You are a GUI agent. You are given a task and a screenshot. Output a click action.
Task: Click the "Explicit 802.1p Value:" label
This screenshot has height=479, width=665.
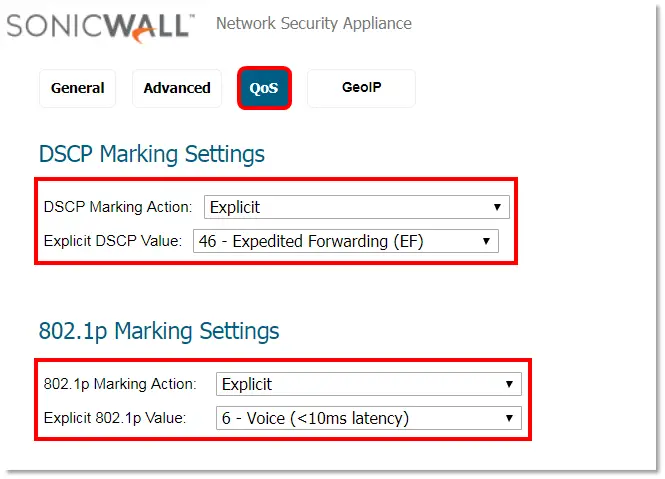coord(116,418)
